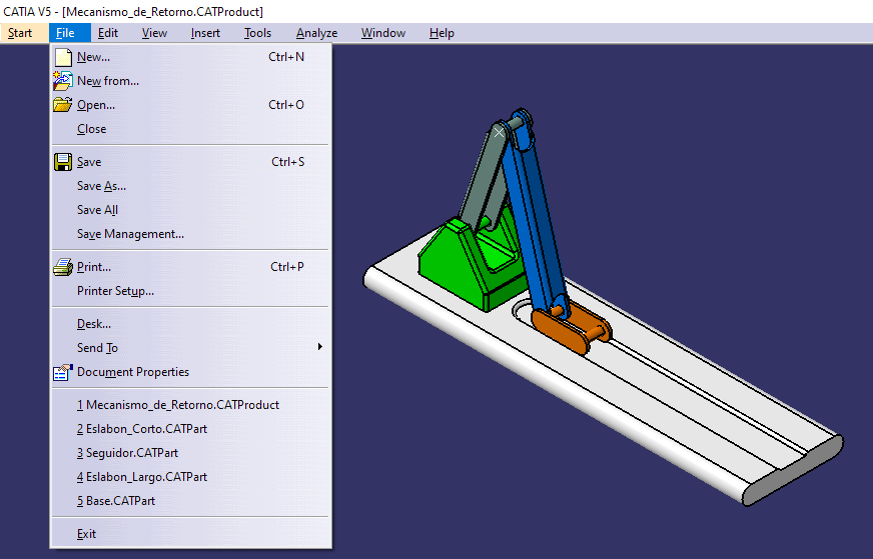Viewport: 873px width, 559px height.
Task: Open the Tools menu
Action: 257,33
